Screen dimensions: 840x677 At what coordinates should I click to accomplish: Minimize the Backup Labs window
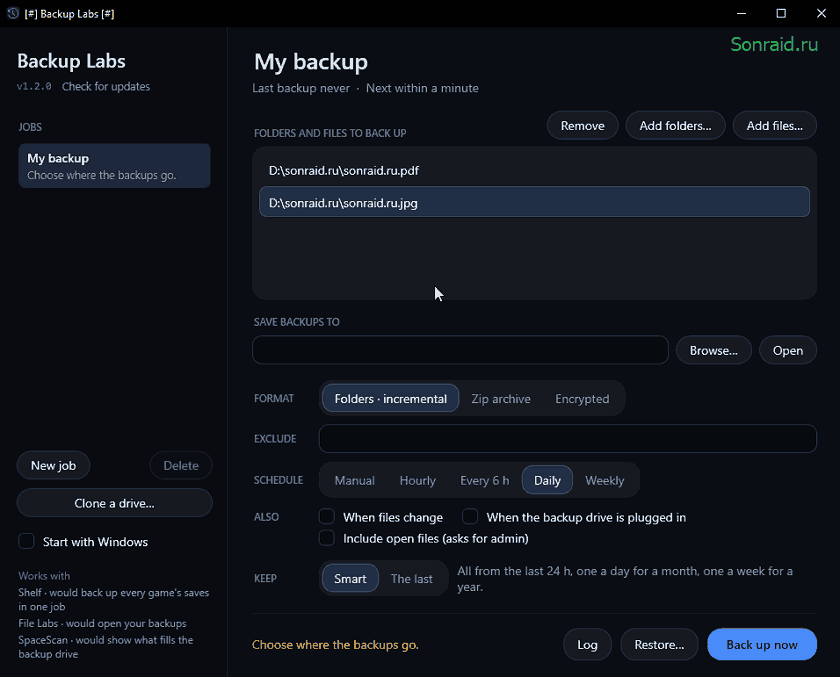741,13
